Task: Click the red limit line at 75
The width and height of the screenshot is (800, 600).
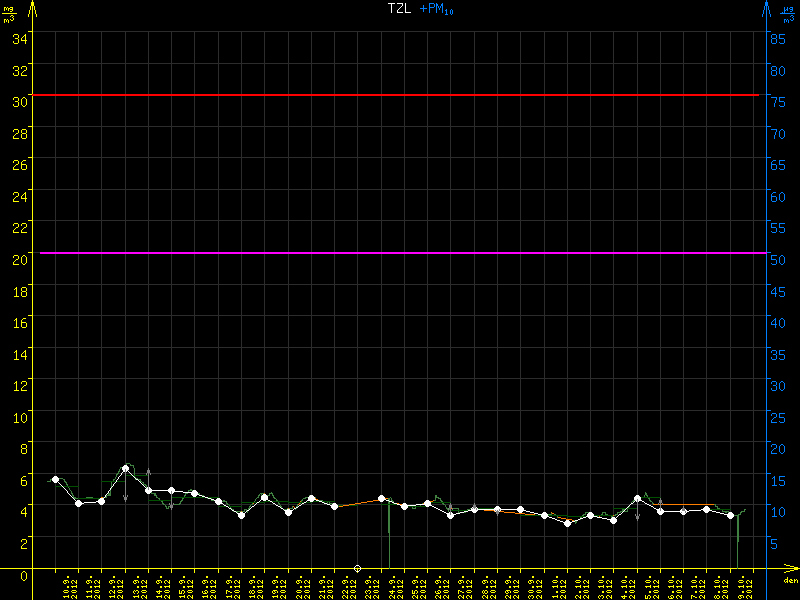Action: point(400,95)
